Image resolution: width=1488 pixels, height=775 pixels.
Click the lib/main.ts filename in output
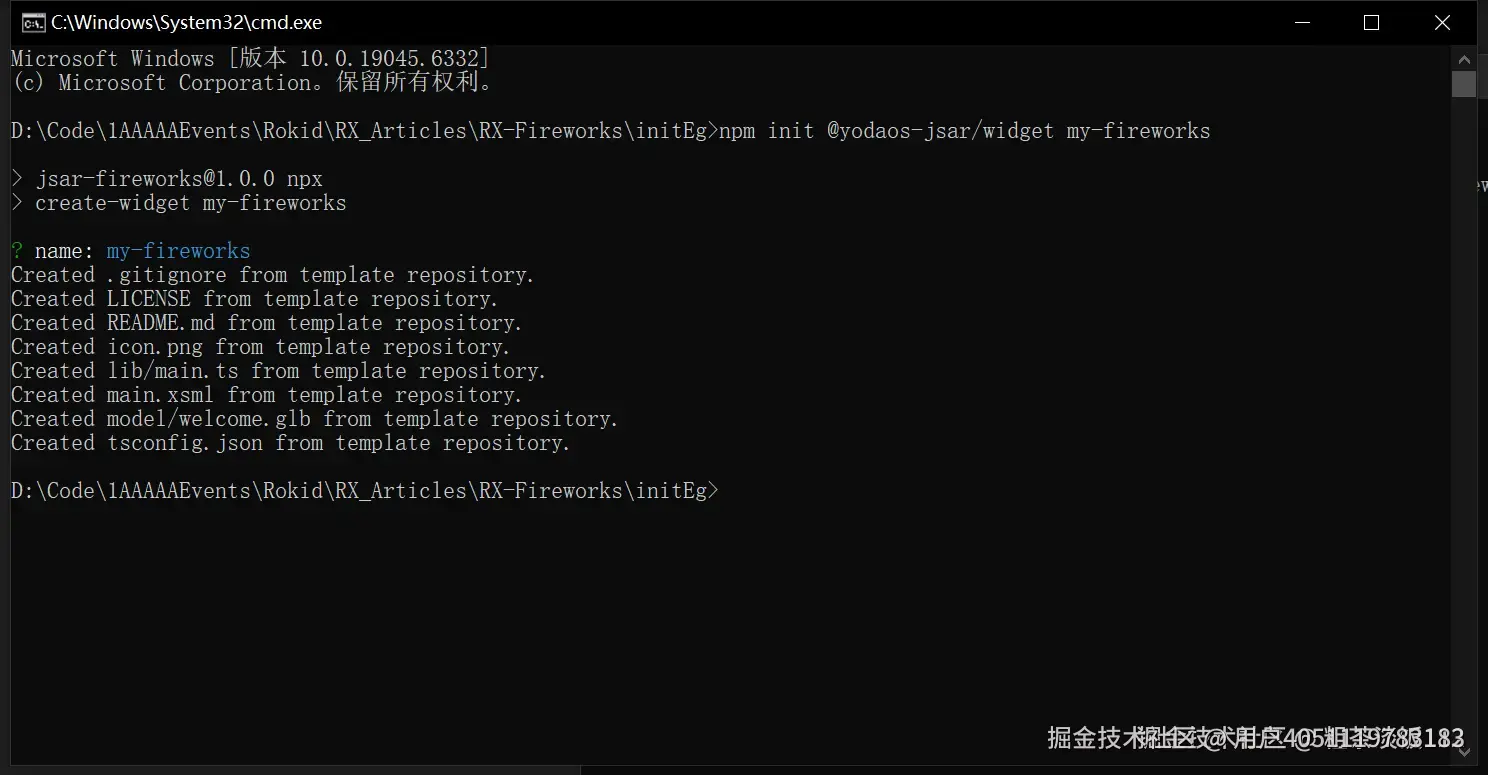coord(173,371)
